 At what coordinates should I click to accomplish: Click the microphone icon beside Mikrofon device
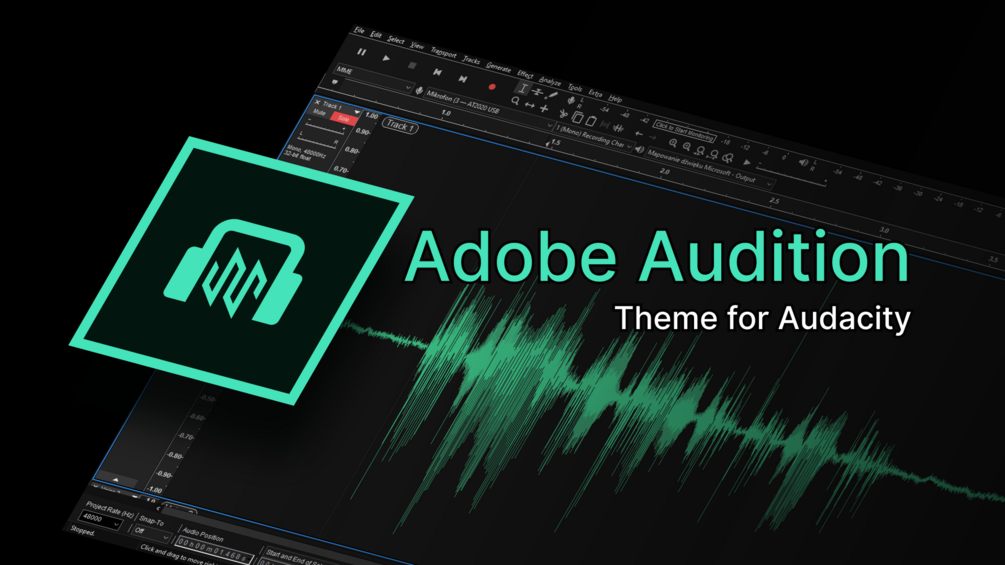tap(419, 91)
